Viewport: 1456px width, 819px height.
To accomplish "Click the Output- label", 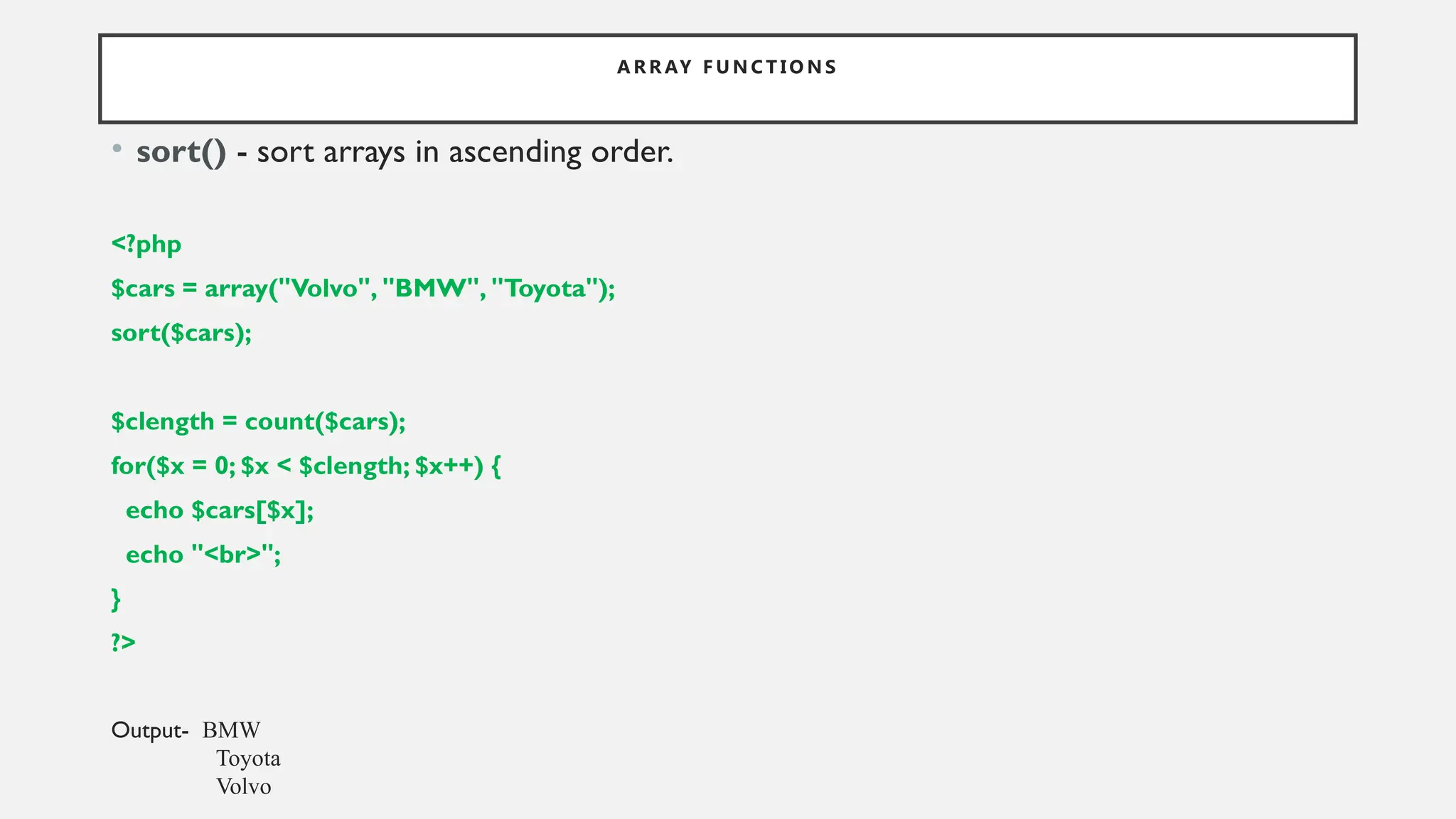I will click(150, 730).
